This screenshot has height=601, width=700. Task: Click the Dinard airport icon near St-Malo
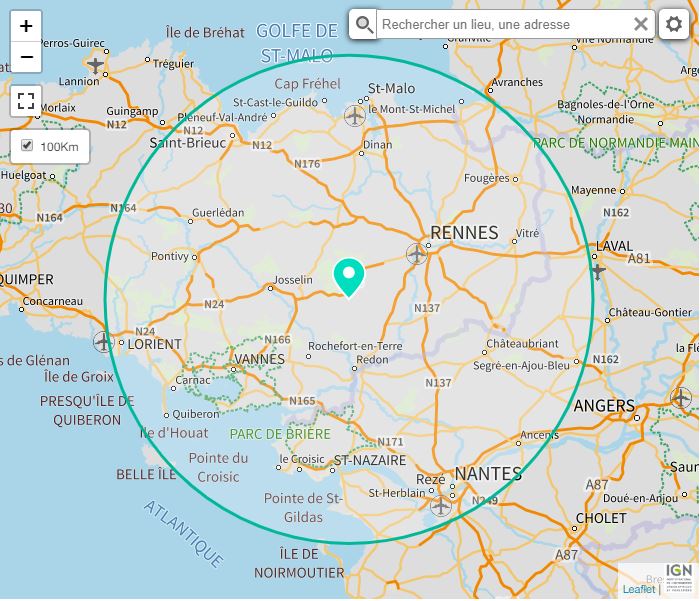[x=355, y=116]
